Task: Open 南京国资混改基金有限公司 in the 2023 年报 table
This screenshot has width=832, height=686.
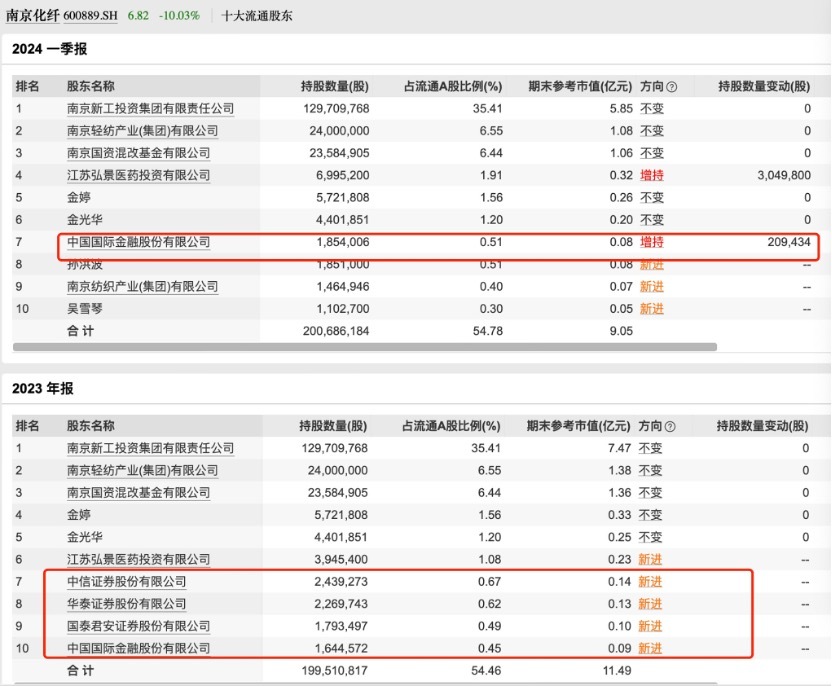Action: [x=138, y=492]
